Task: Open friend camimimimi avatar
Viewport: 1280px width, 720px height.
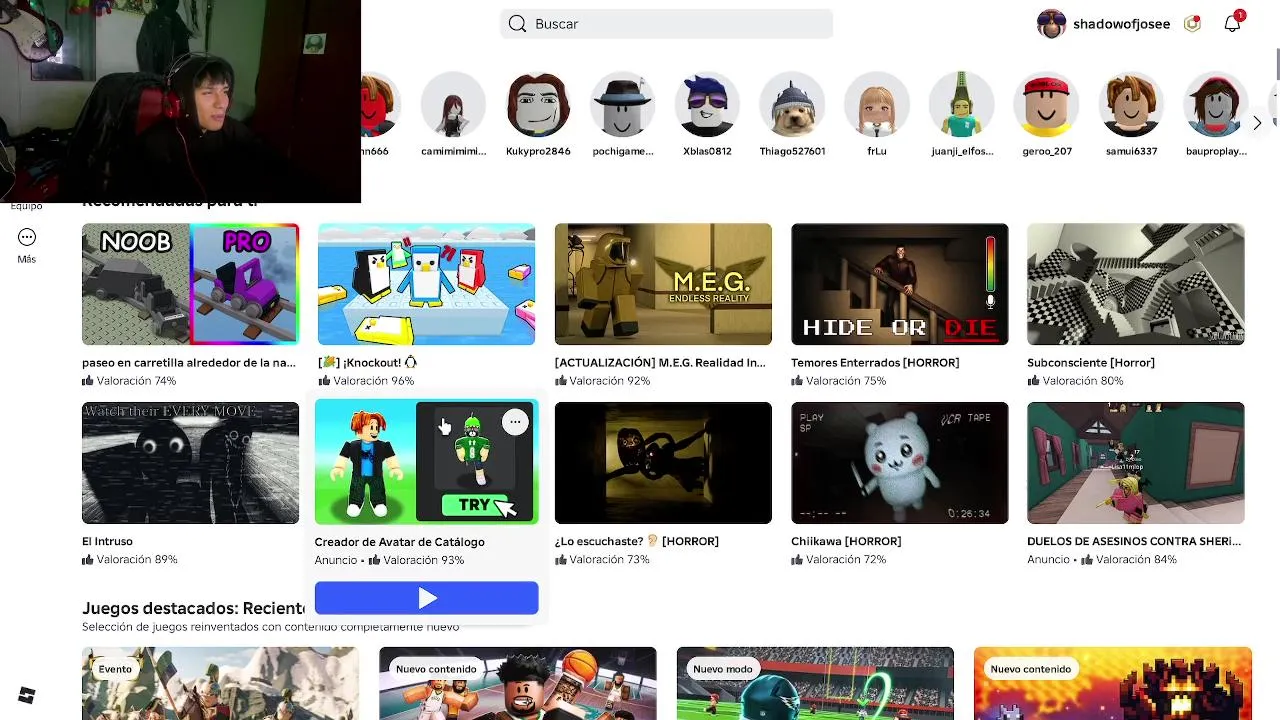Action: 453,104
